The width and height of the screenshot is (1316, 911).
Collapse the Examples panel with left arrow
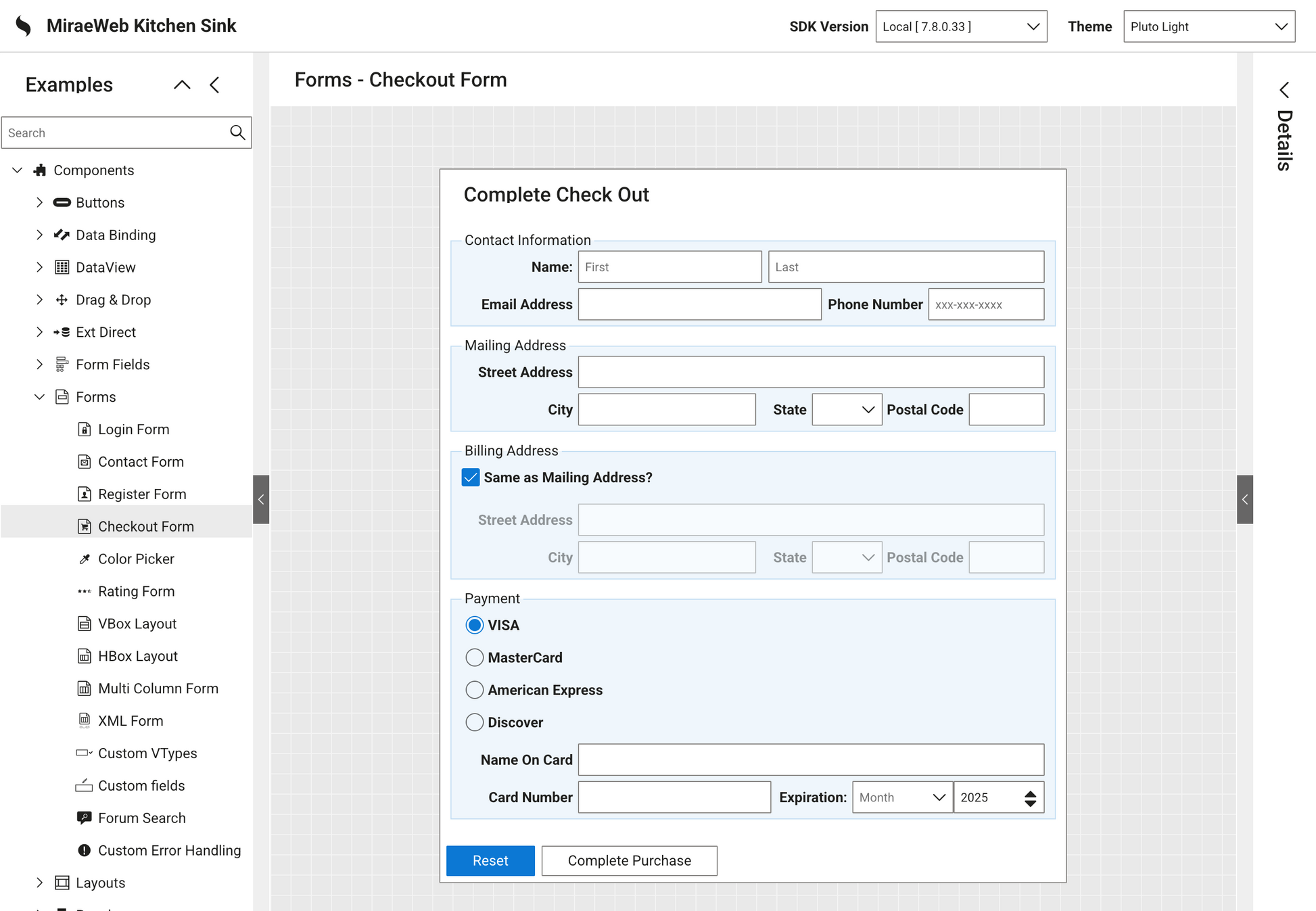point(215,85)
